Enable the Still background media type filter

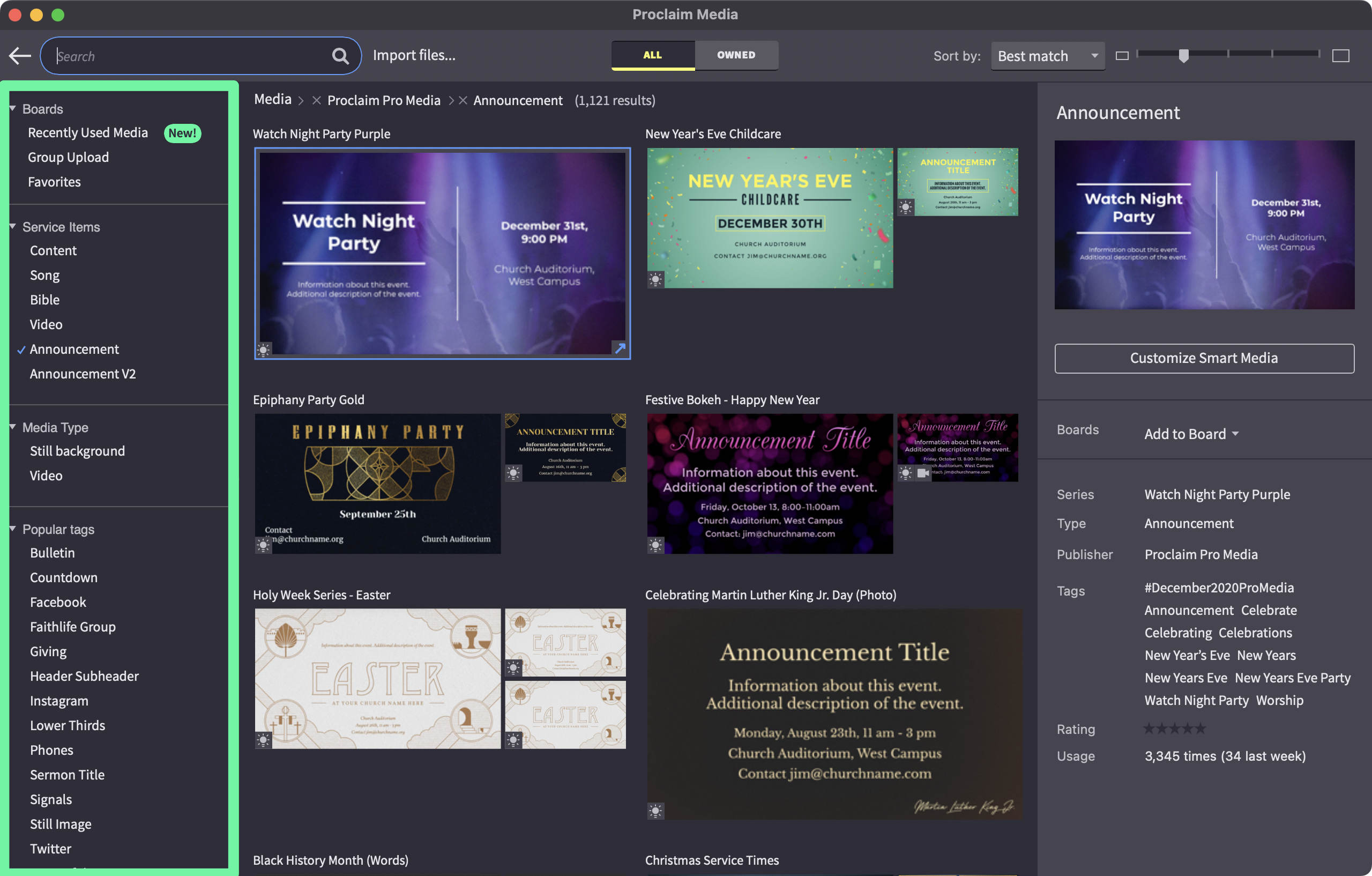click(x=77, y=451)
